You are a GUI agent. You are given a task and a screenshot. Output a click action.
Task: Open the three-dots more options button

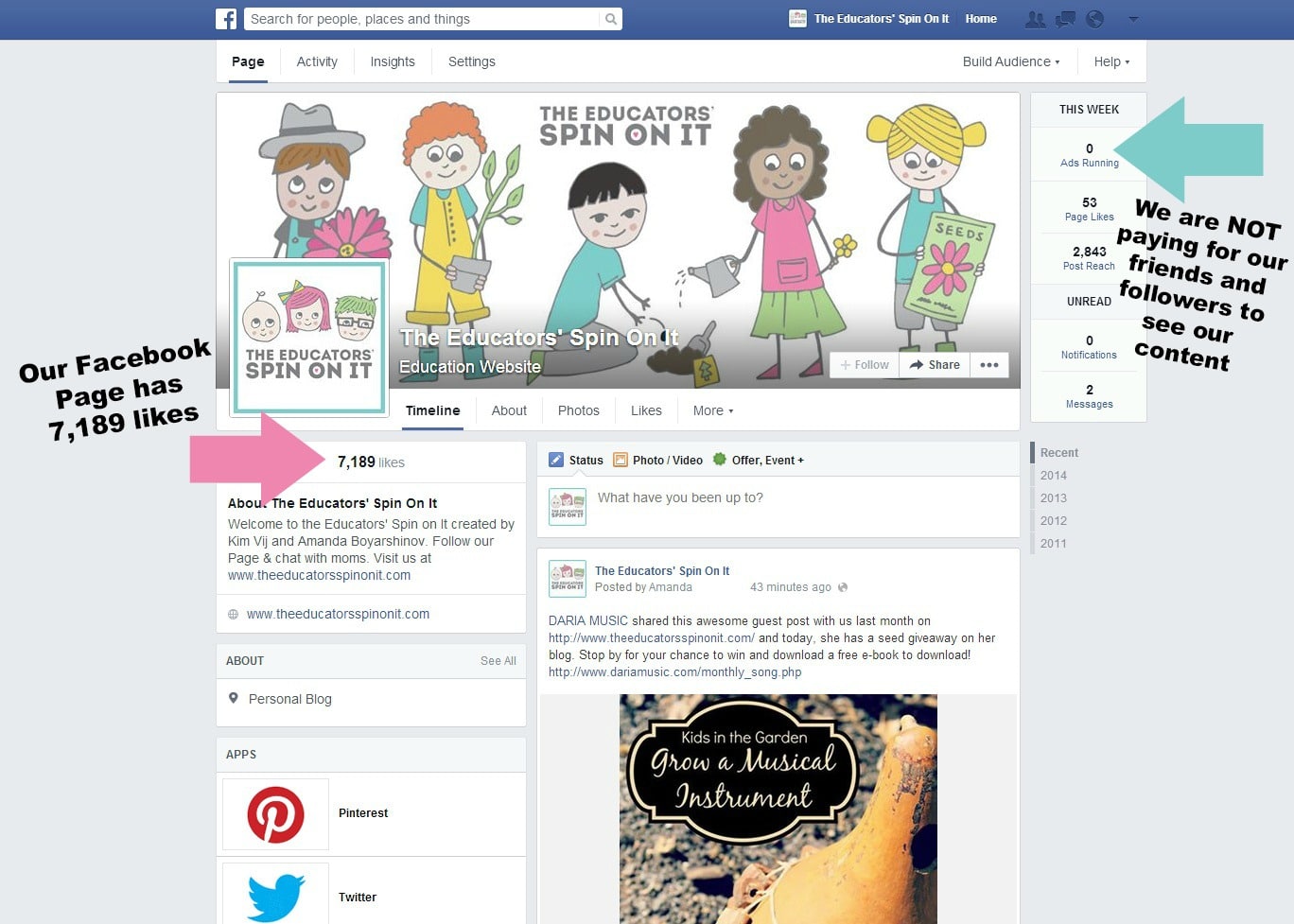tap(989, 365)
